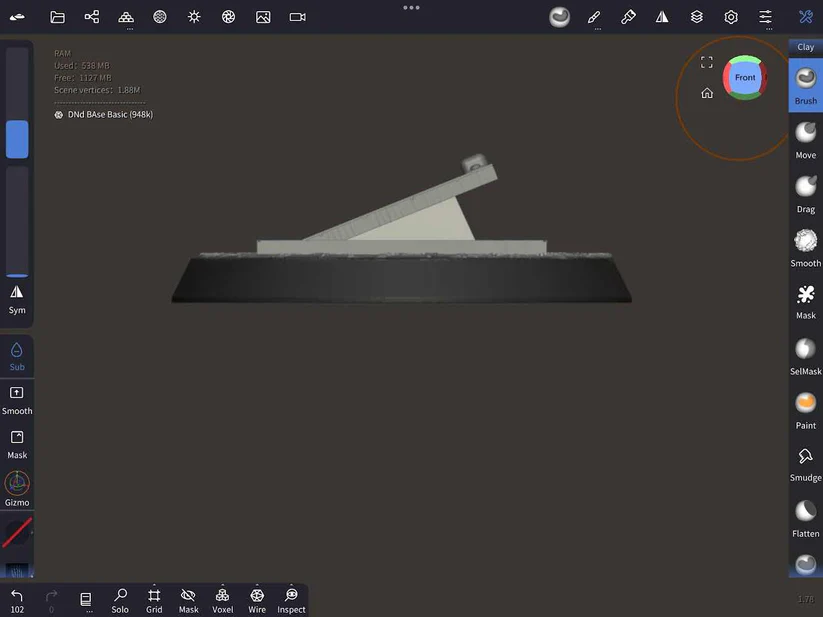Open the alpha thumbnail below color swatch
This screenshot has height=617, width=823.
click(x=17, y=570)
